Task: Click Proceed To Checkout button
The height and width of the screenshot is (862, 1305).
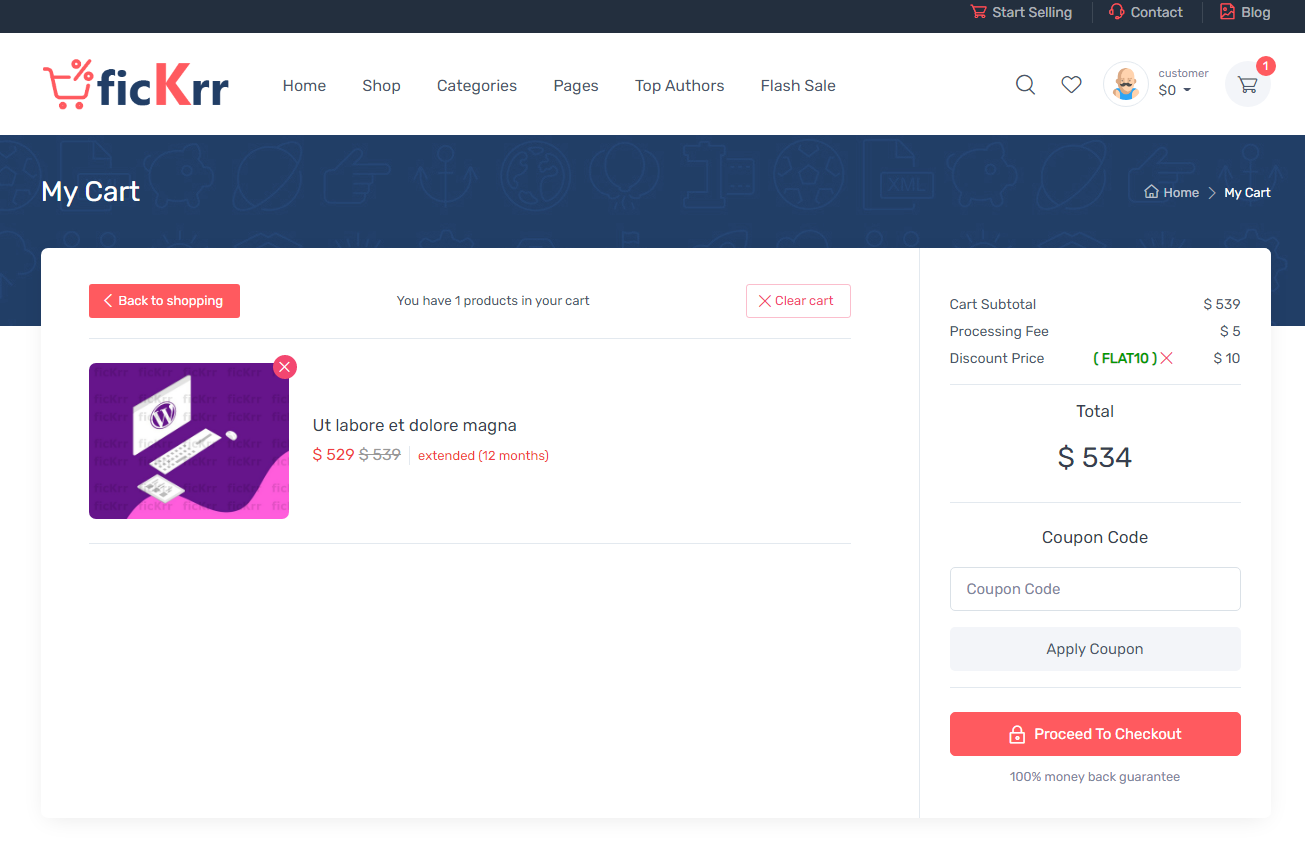Action: [1095, 734]
